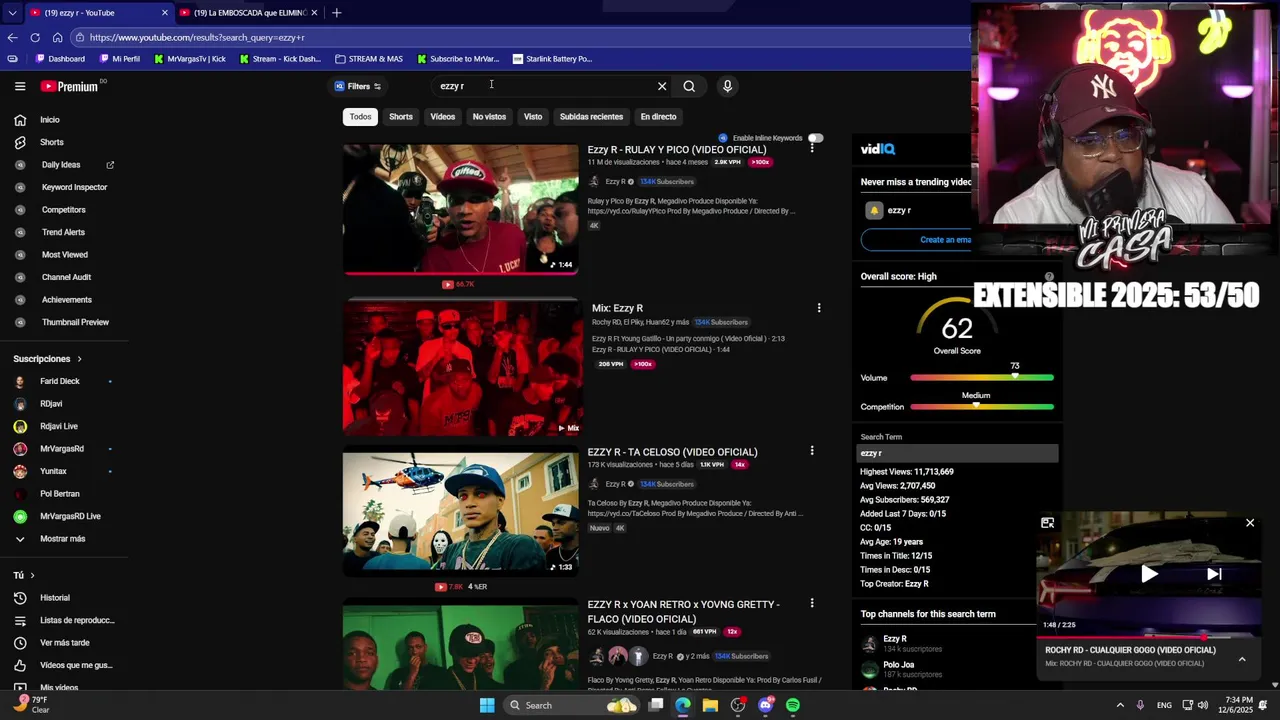Open Historial in the sidebar
1280x720 pixels.
[55, 598]
